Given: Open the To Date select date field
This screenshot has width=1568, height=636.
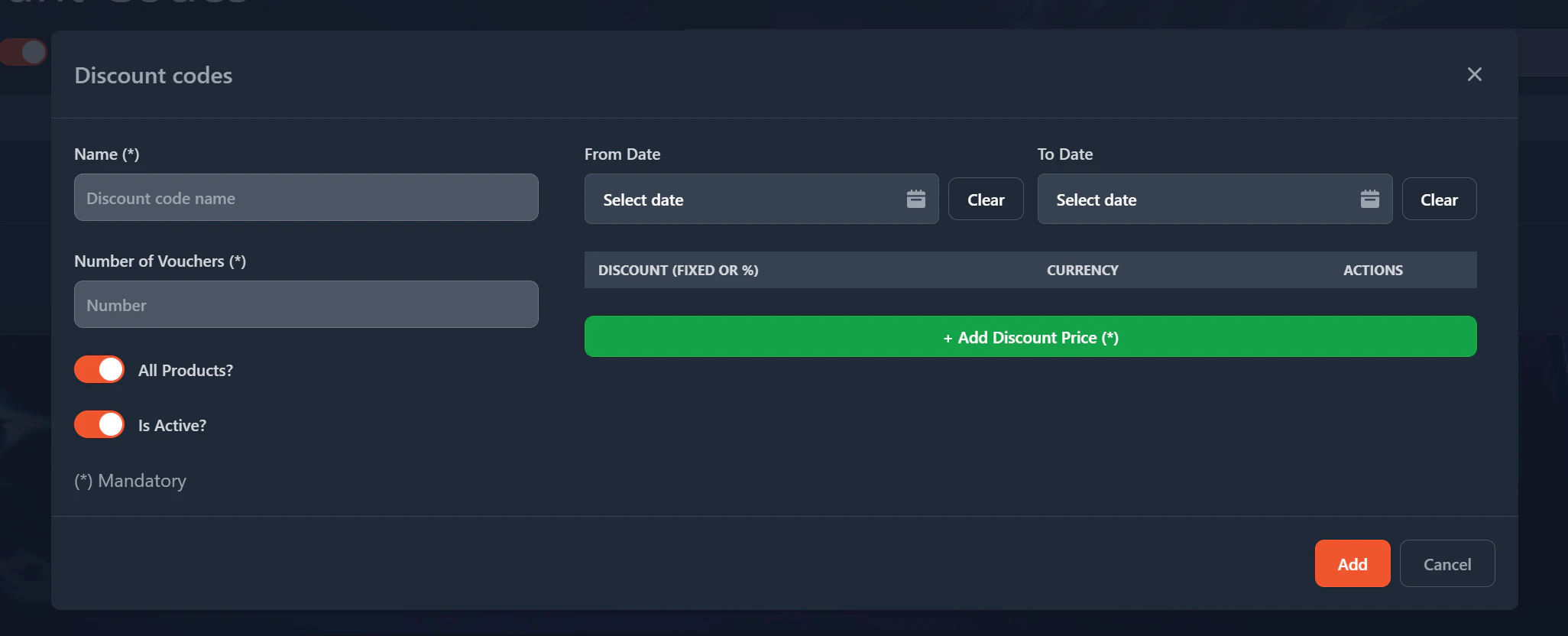Looking at the screenshot, I should (x=1214, y=199).
